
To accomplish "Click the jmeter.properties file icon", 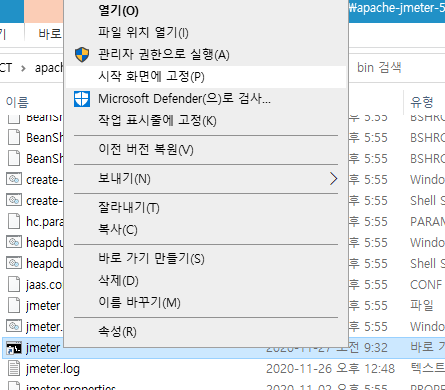I will [x=14, y=386].
